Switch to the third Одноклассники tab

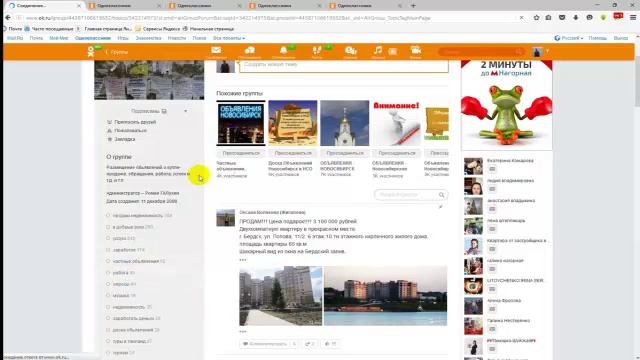[205, 6]
